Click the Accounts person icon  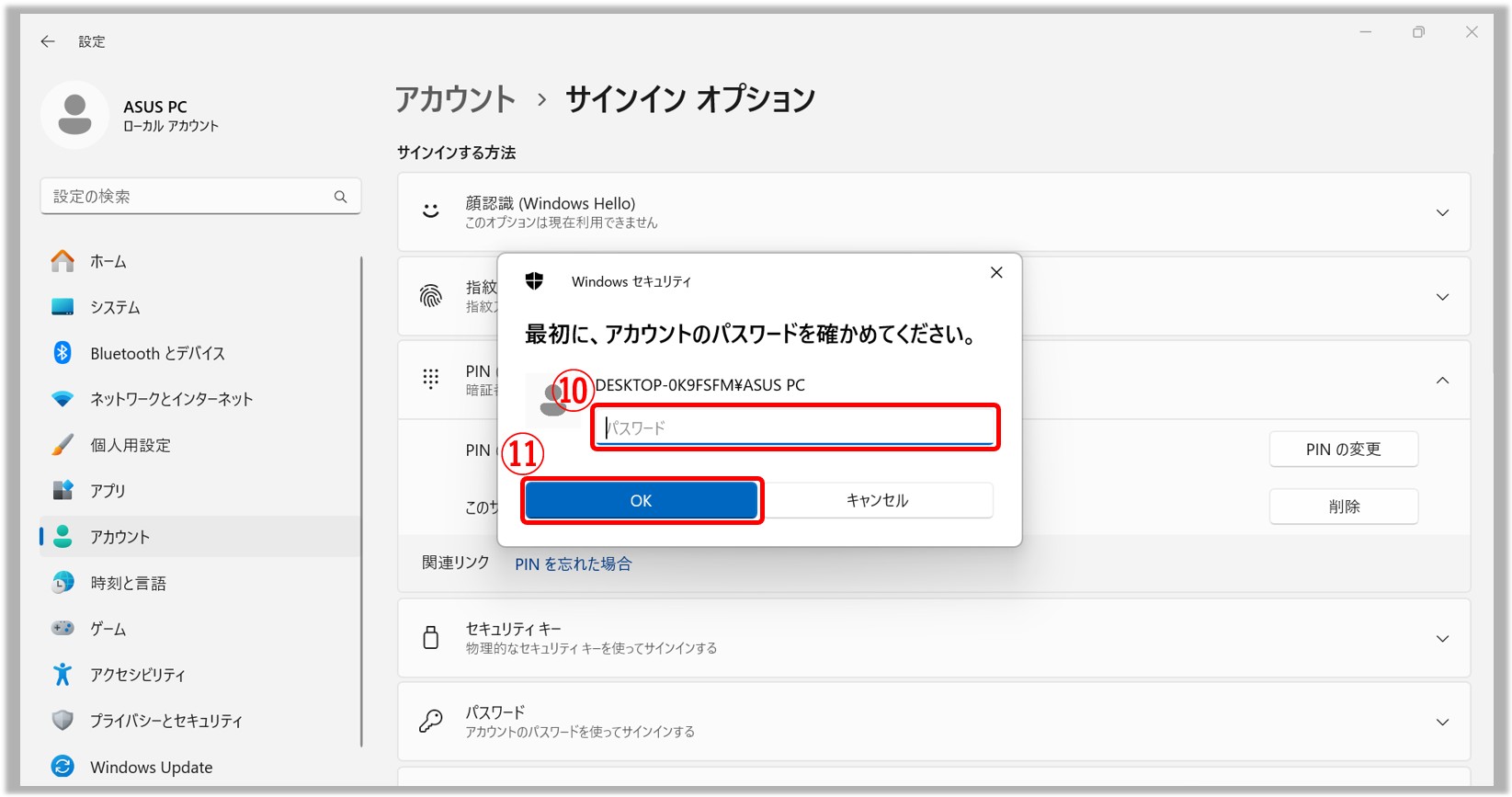63,537
